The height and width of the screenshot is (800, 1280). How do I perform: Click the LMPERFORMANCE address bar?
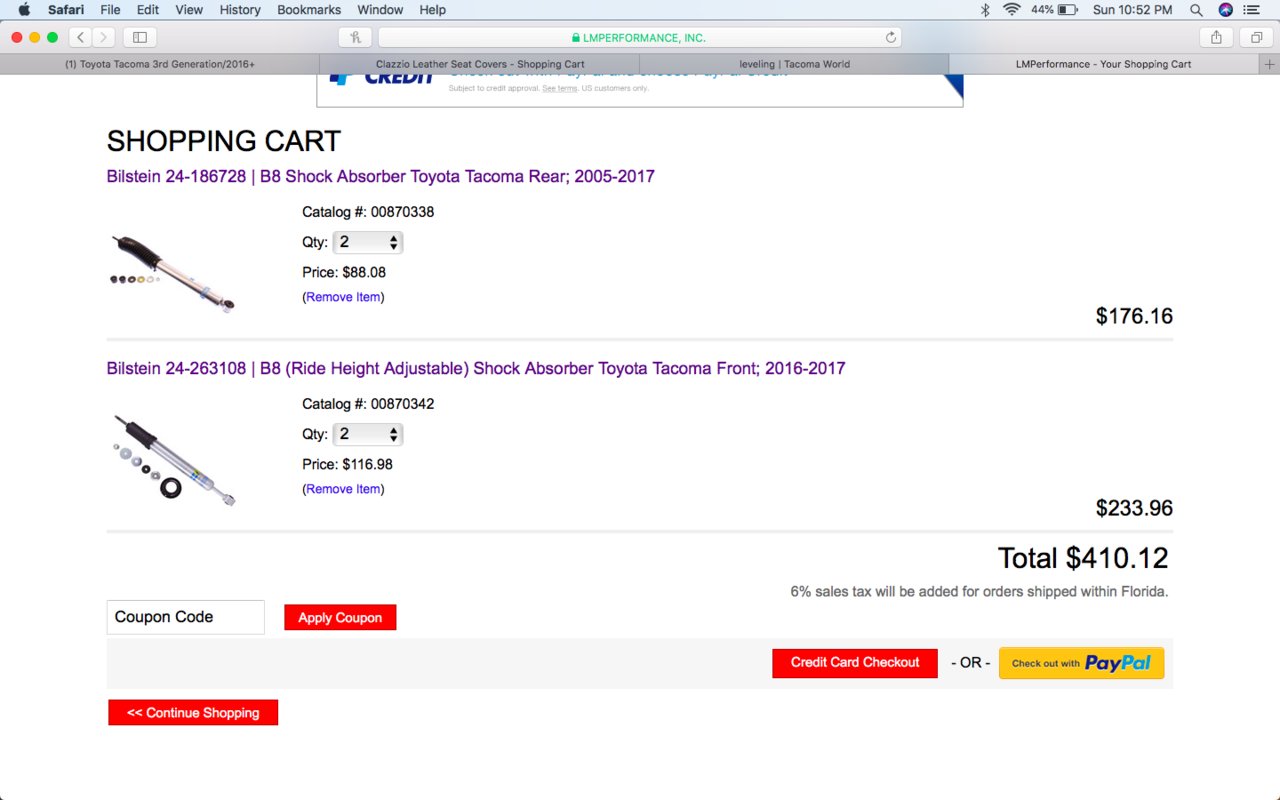pyautogui.click(x=640, y=37)
